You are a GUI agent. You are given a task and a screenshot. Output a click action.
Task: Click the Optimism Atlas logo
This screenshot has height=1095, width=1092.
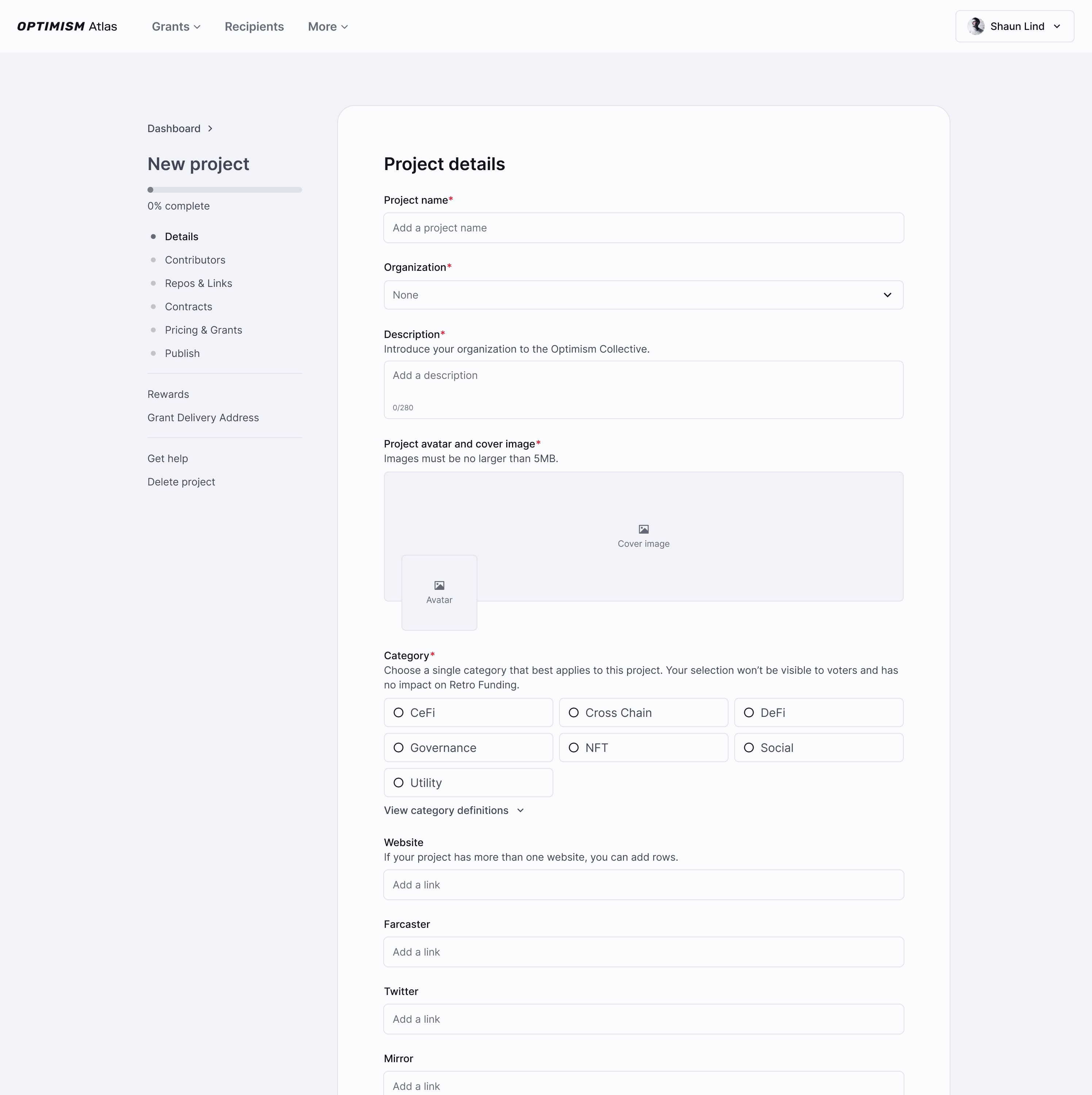[x=67, y=27]
